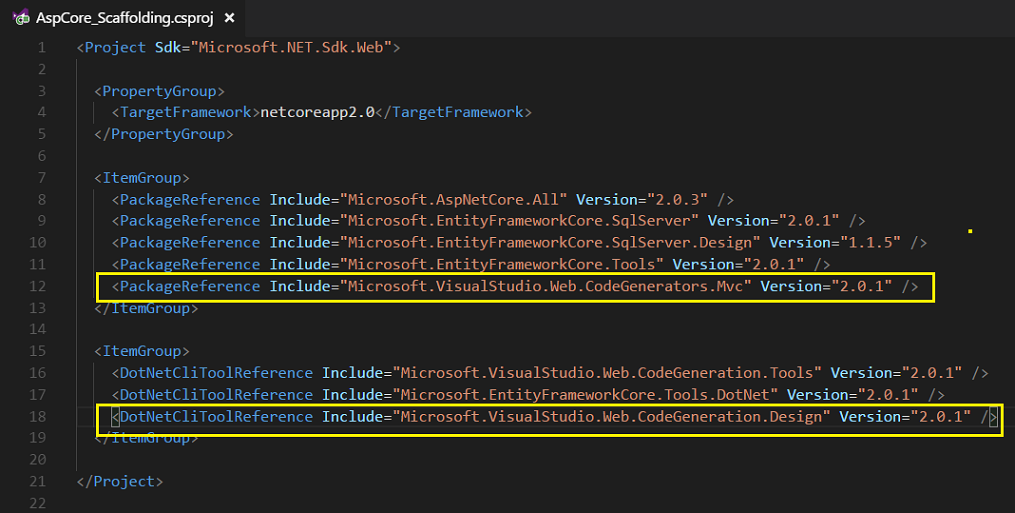Click the csproj file icon in tab
Viewport: 1015px width, 513px height.
click(21, 18)
